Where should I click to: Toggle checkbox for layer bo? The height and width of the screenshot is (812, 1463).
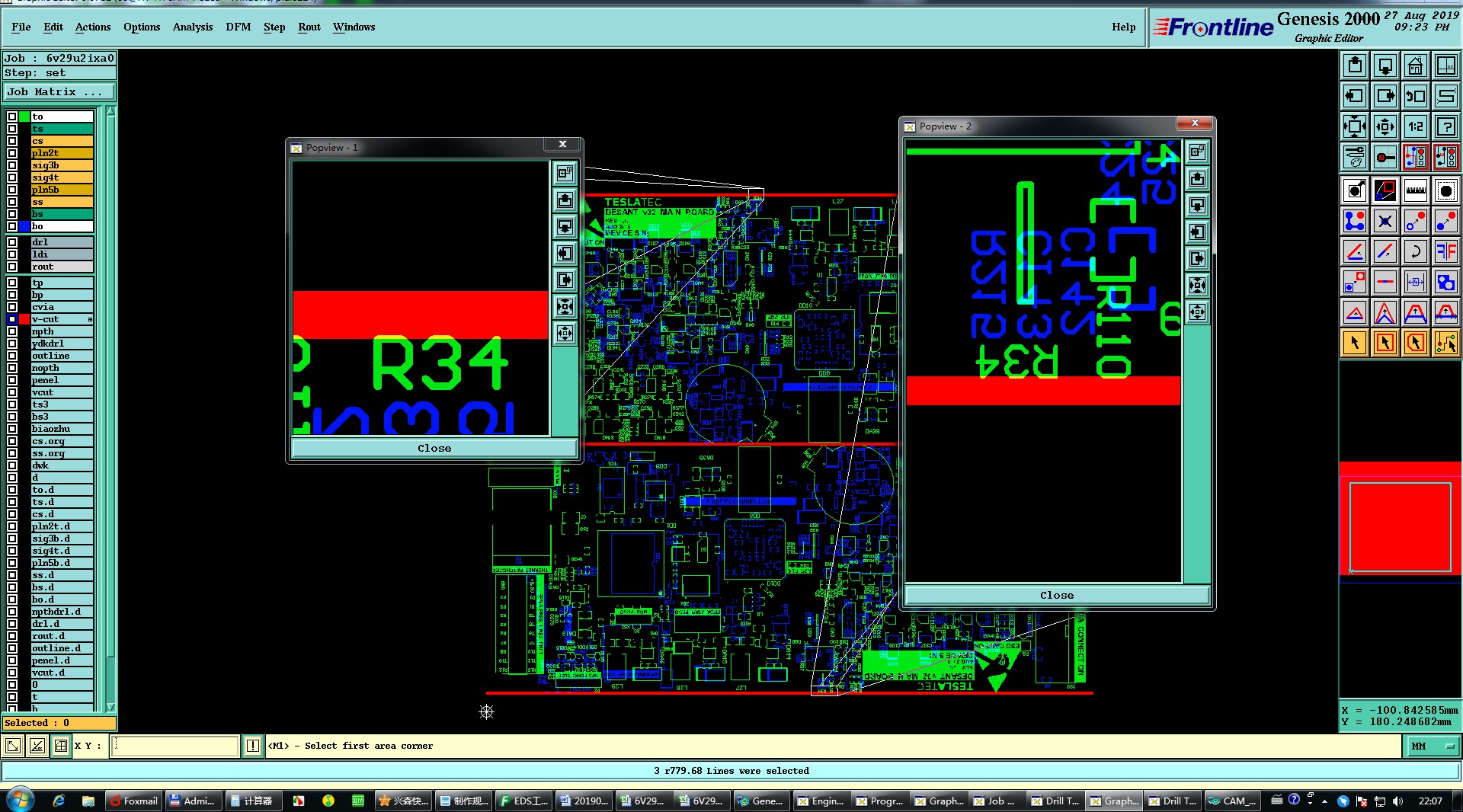tap(11, 226)
